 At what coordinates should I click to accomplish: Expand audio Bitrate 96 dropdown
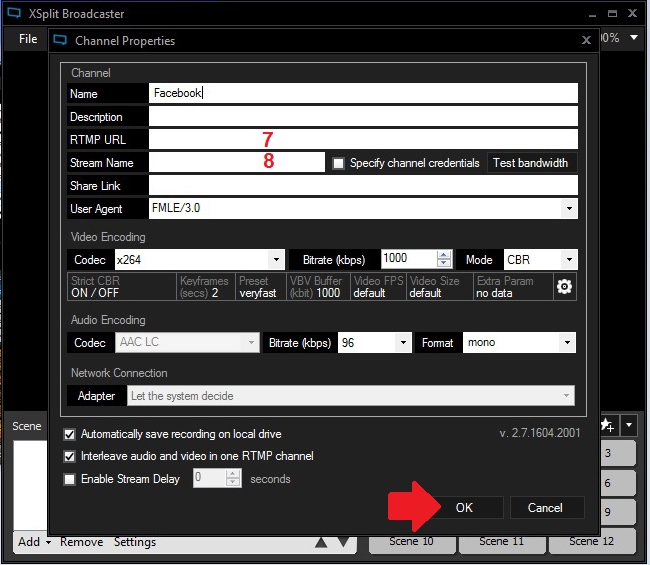coord(403,343)
